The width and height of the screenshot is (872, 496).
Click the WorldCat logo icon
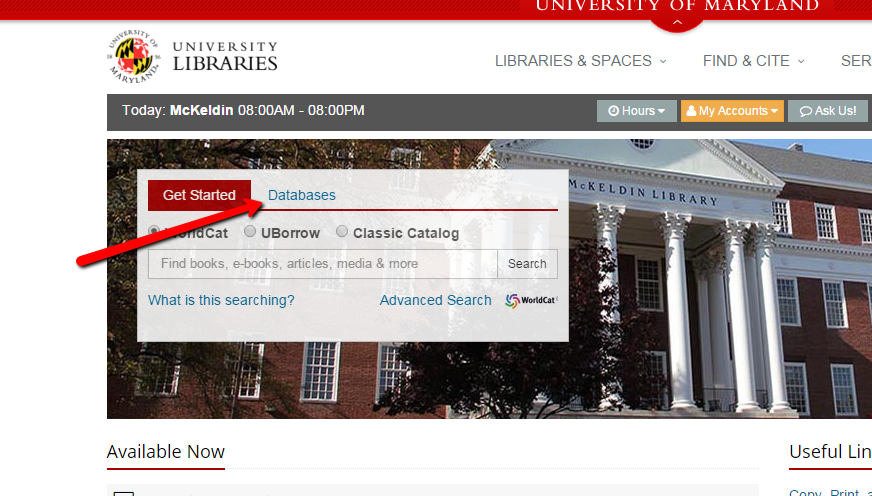512,301
